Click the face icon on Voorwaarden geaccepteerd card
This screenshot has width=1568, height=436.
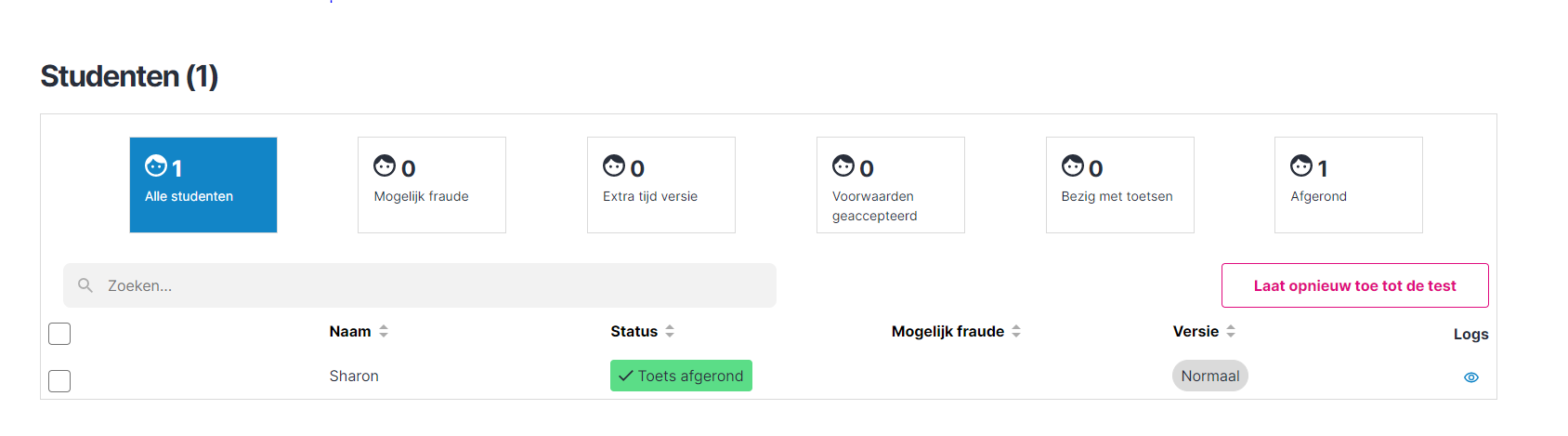click(843, 166)
